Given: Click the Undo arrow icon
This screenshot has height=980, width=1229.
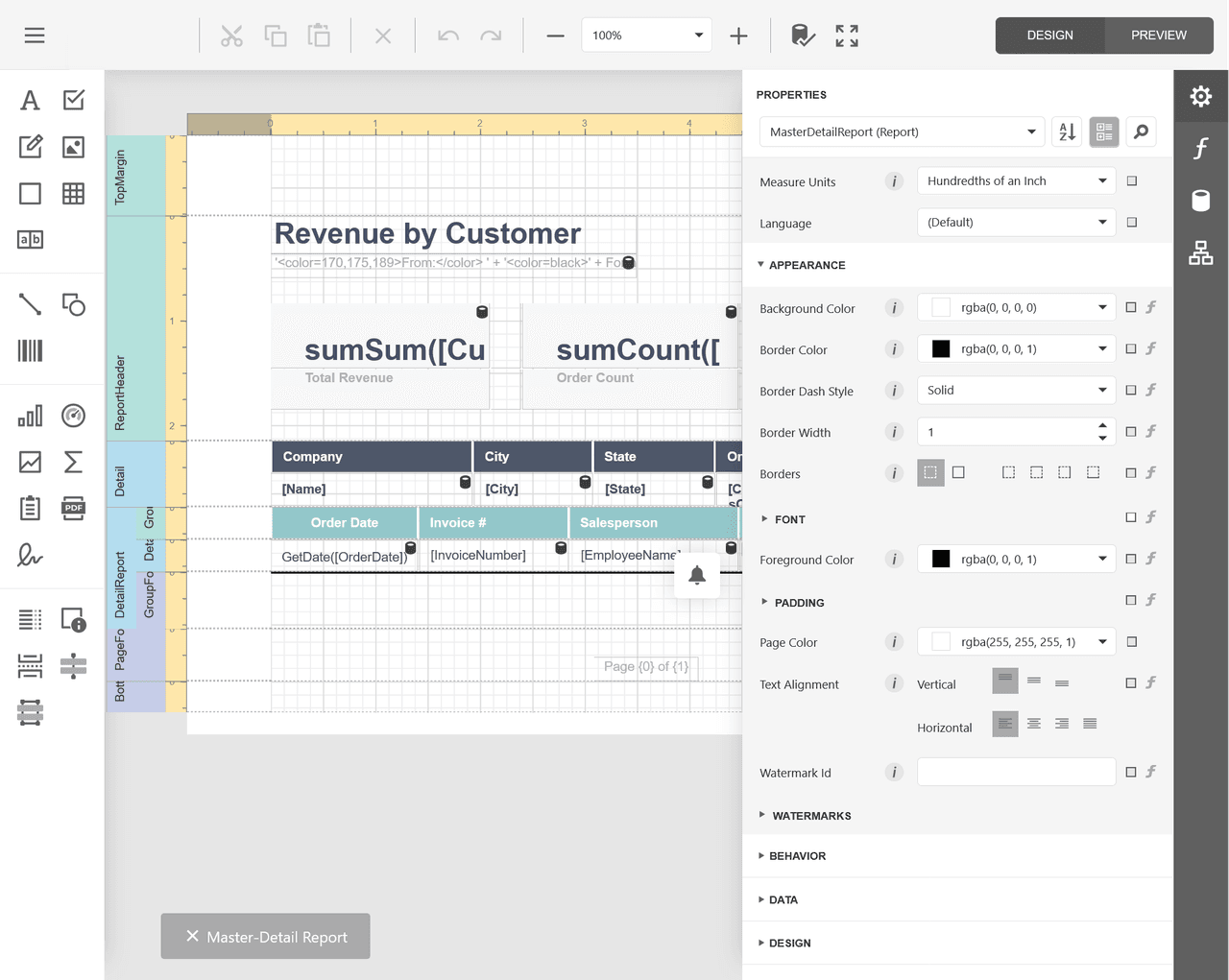Looking at the screenshot, I should tap(448, 36).
